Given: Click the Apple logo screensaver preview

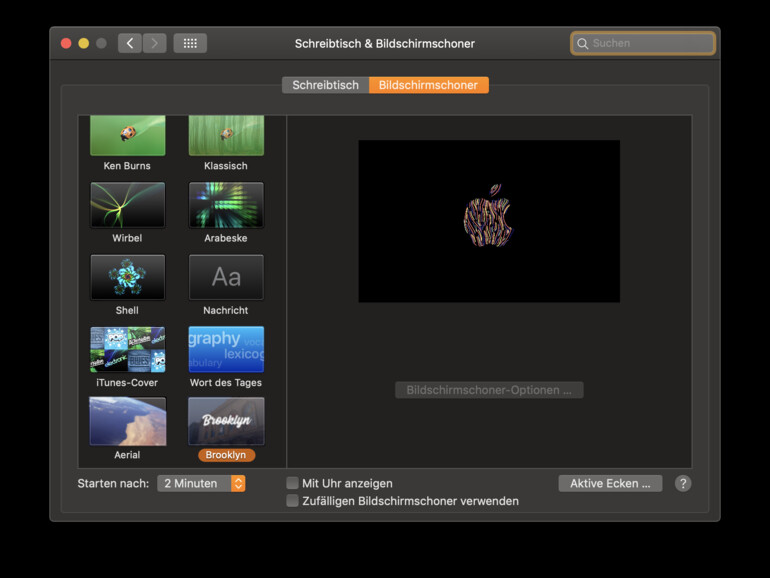Looking at the screenshot, I should pos(489,221).
